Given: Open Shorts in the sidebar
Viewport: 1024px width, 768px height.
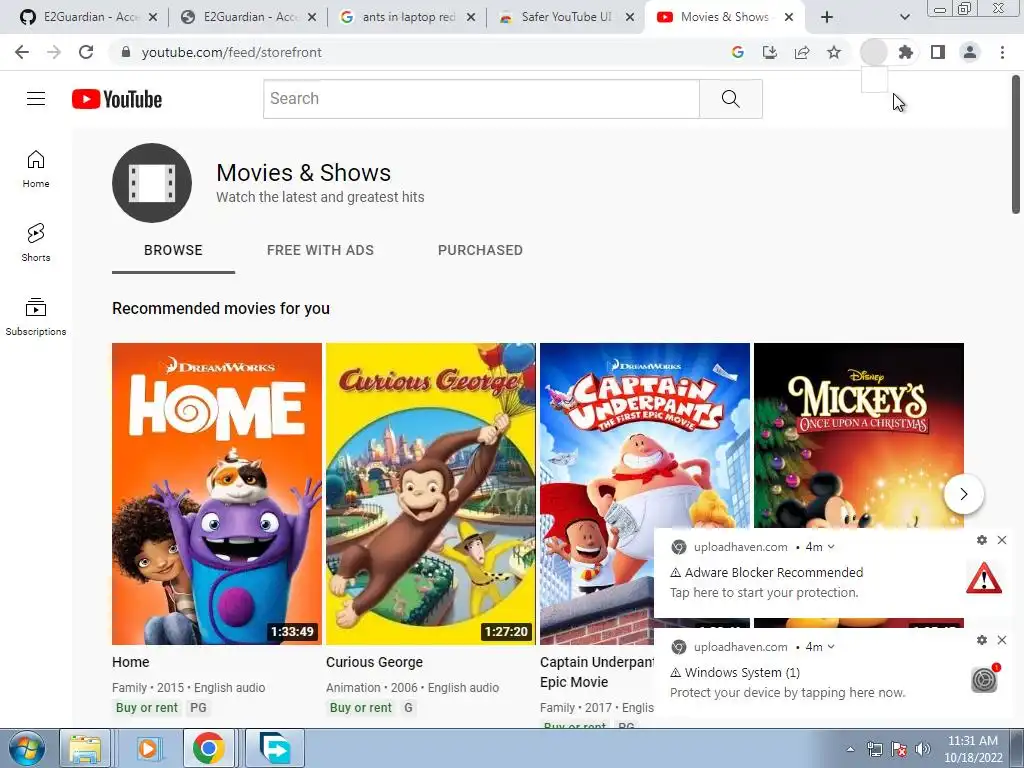Looking at the screenshot, I should (x=36, y=243).
